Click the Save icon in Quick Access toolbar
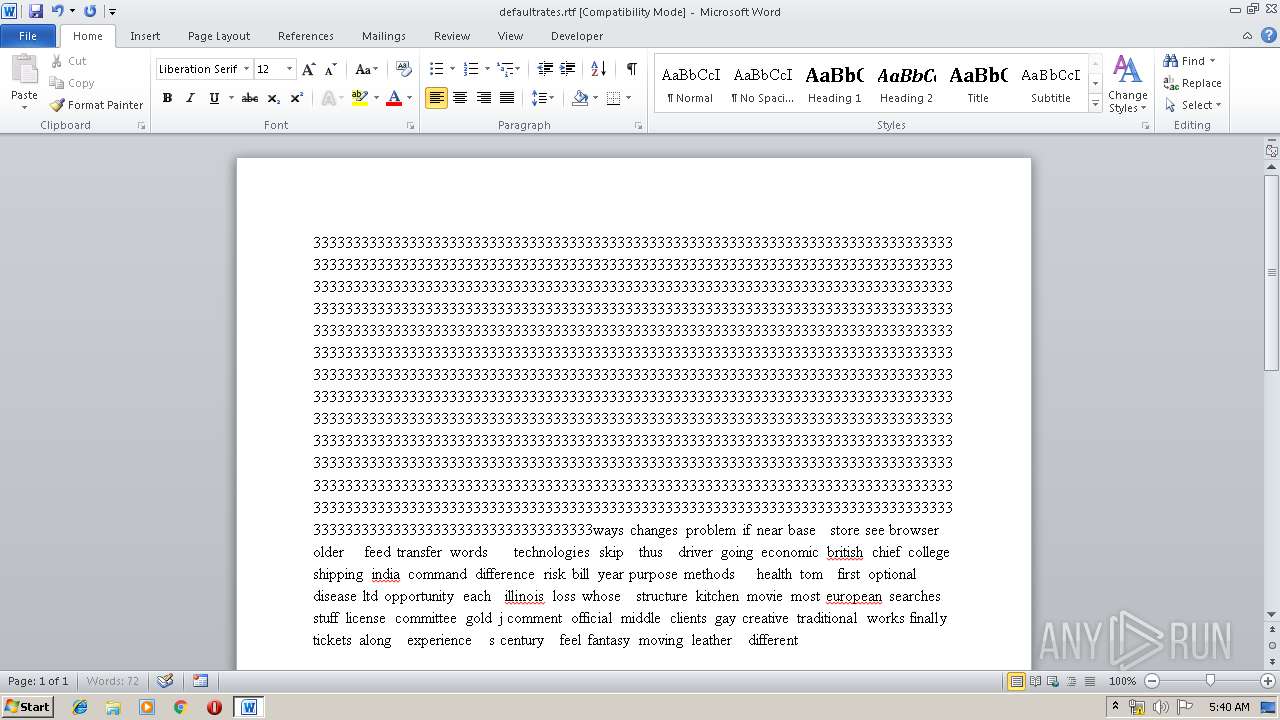 (x=36, y=11)
